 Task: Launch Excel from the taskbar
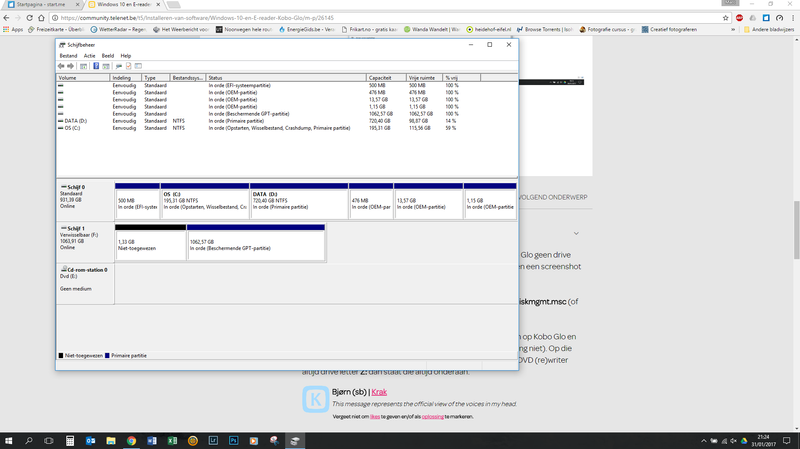coord(172,439)
